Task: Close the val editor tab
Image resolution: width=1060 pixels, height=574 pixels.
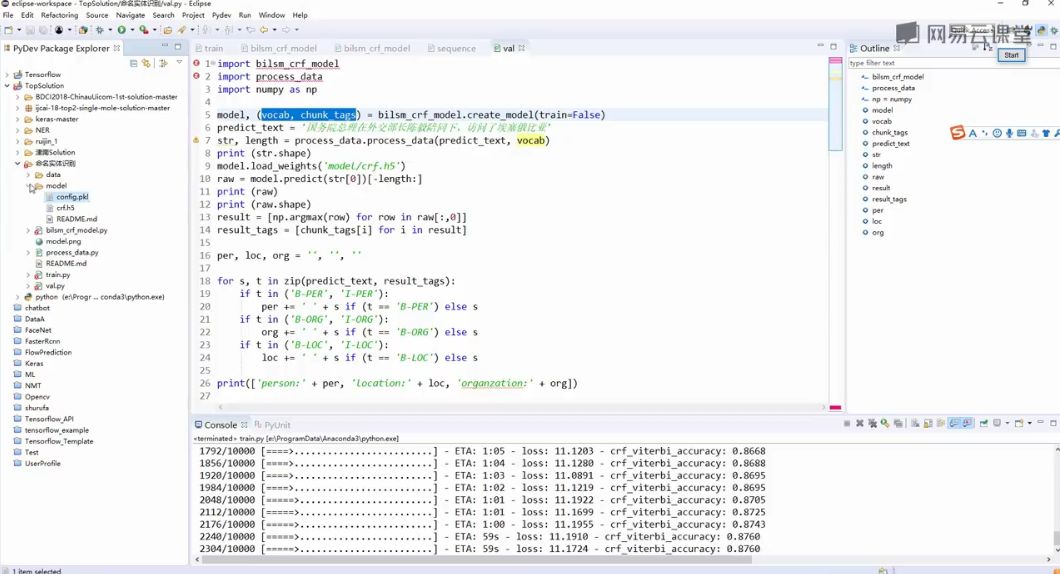Action: click(521, 48)
